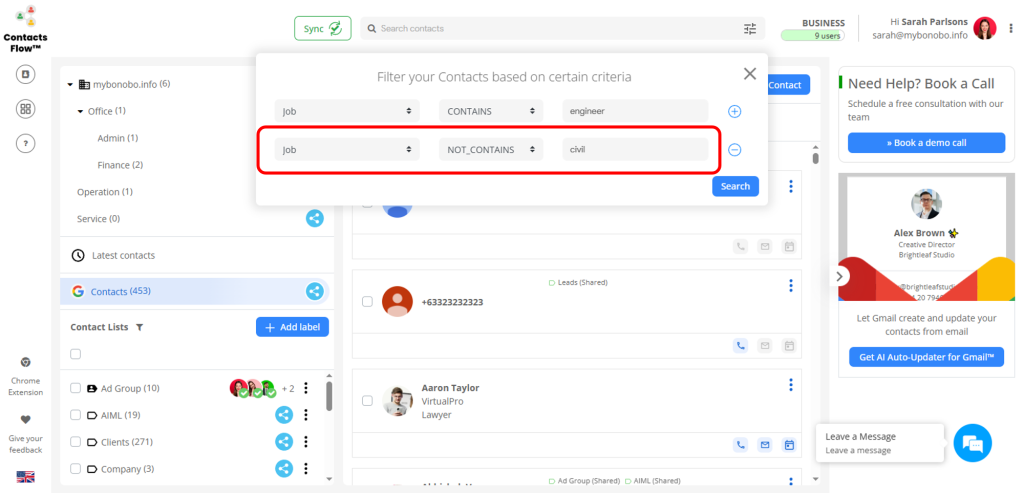
Task: Click the share icon next to Contacts (453)
Action: point(314,292)
